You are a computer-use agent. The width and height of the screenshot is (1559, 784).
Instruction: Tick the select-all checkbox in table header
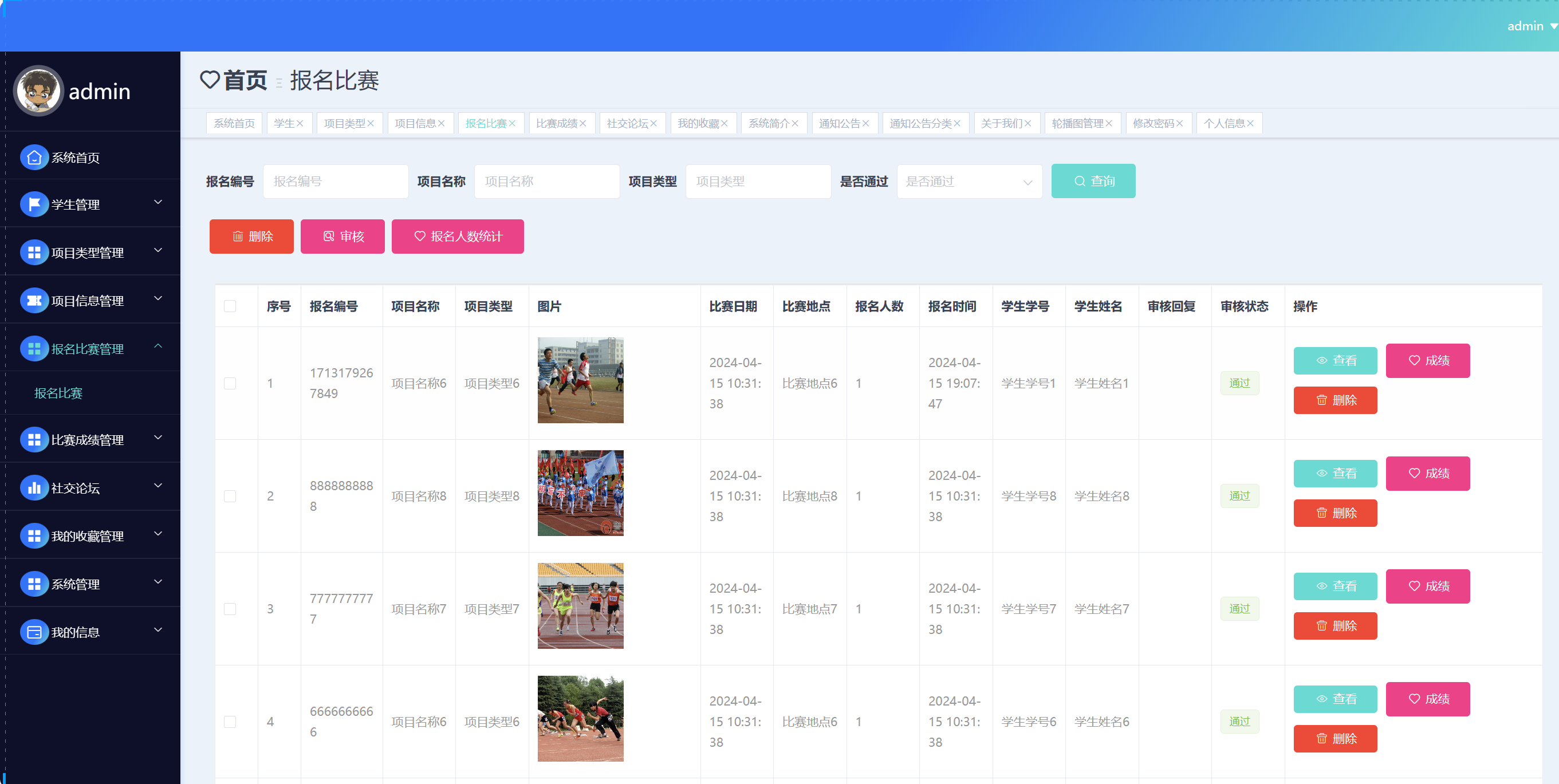[230, 306]
